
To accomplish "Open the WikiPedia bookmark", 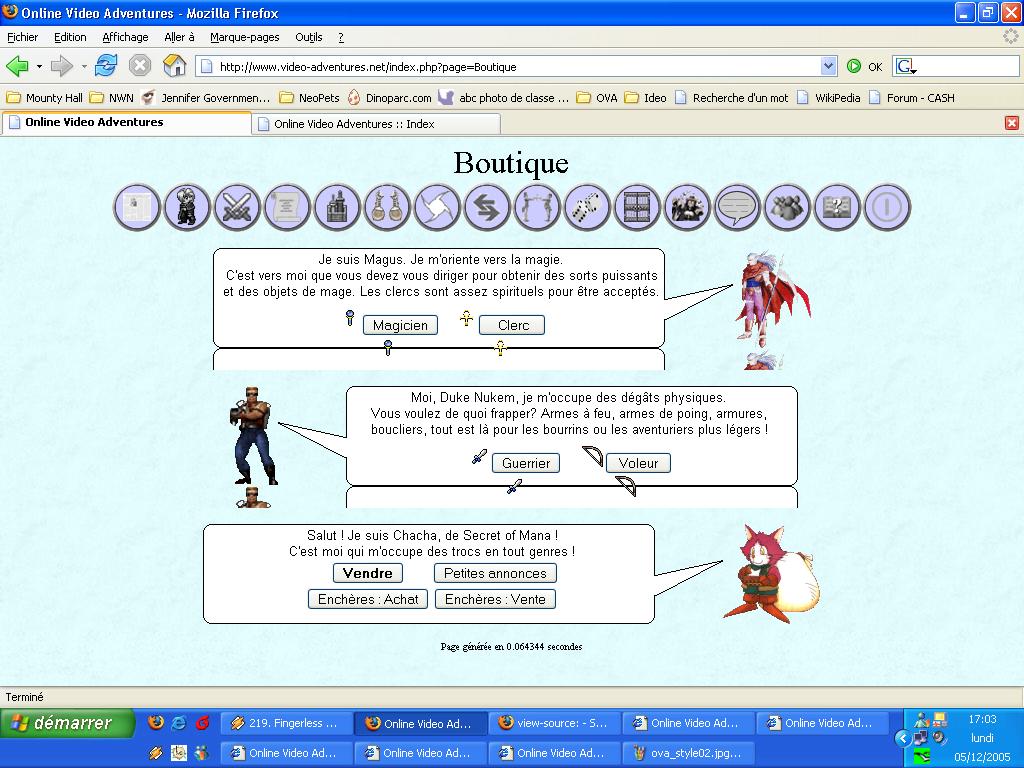I will pos(829,98).
